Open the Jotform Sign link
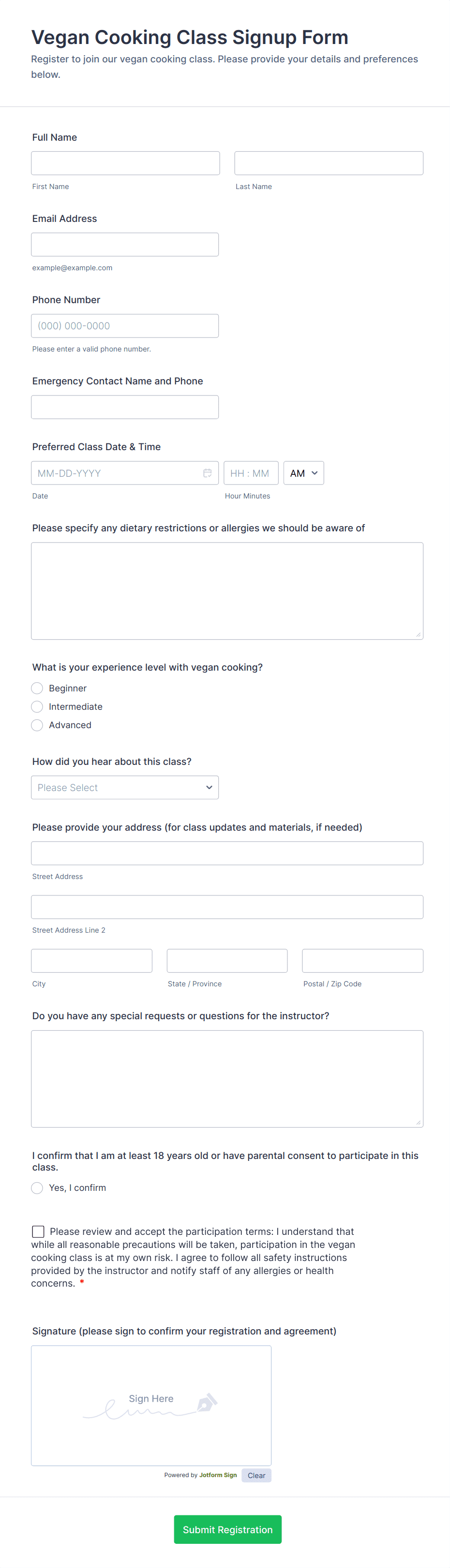Image resolution: width=450 pixels, height=1568 pixels. tap(218, 1475)
